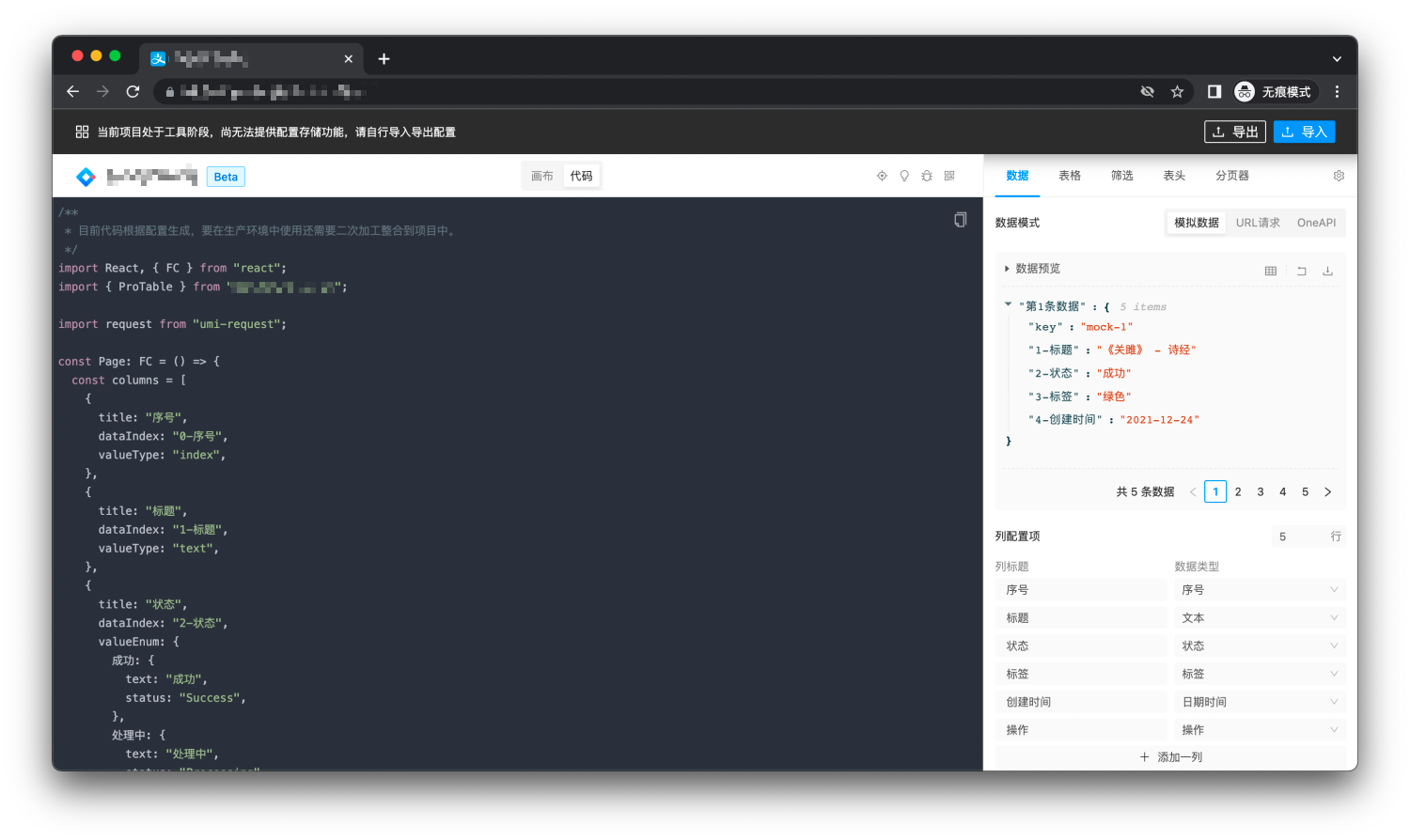Select data page 1
Screen dimensions: 1410x840
click(1215, 491)
